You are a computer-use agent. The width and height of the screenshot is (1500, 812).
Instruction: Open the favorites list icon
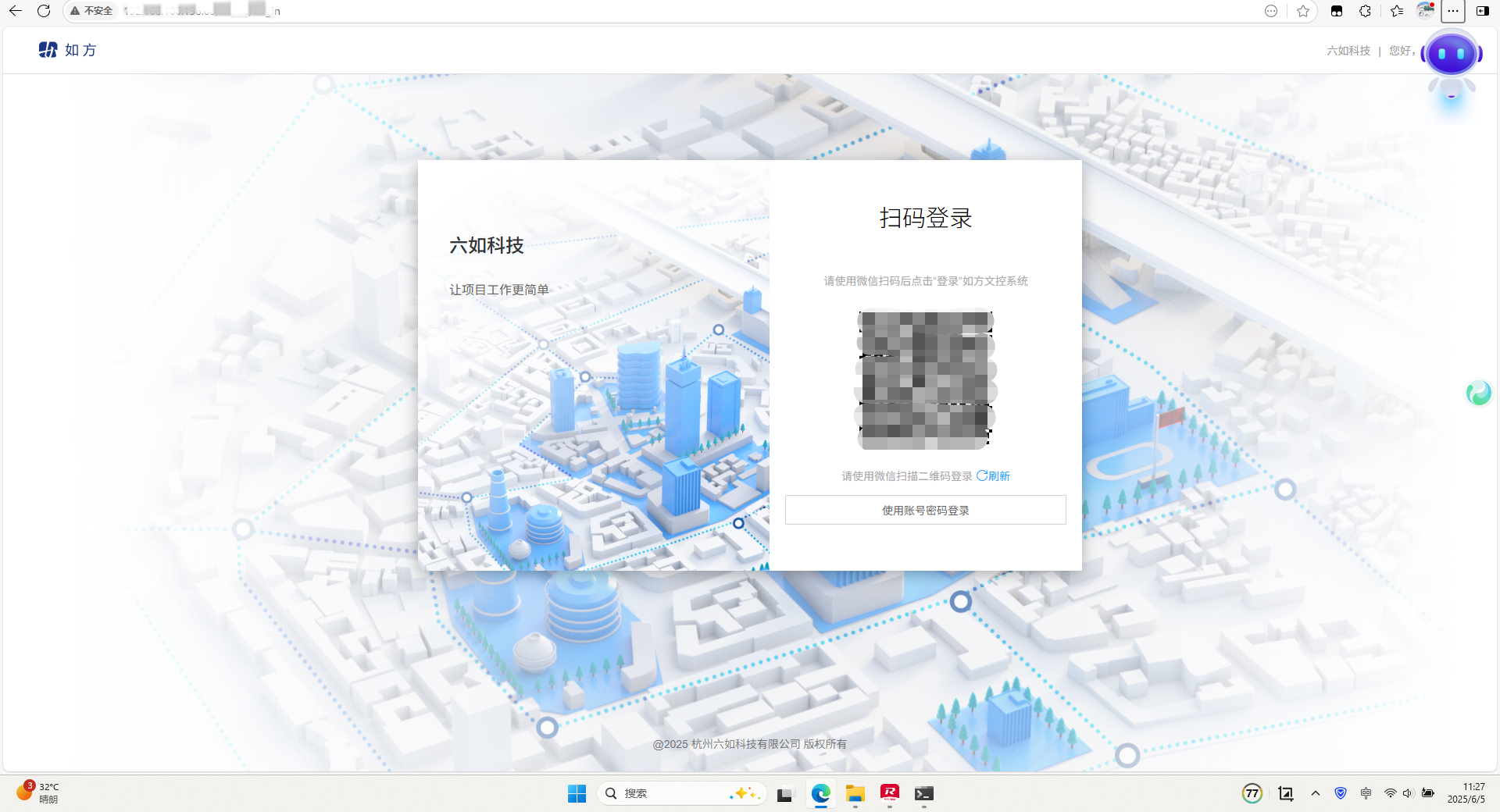click(x=1396, y=11)
